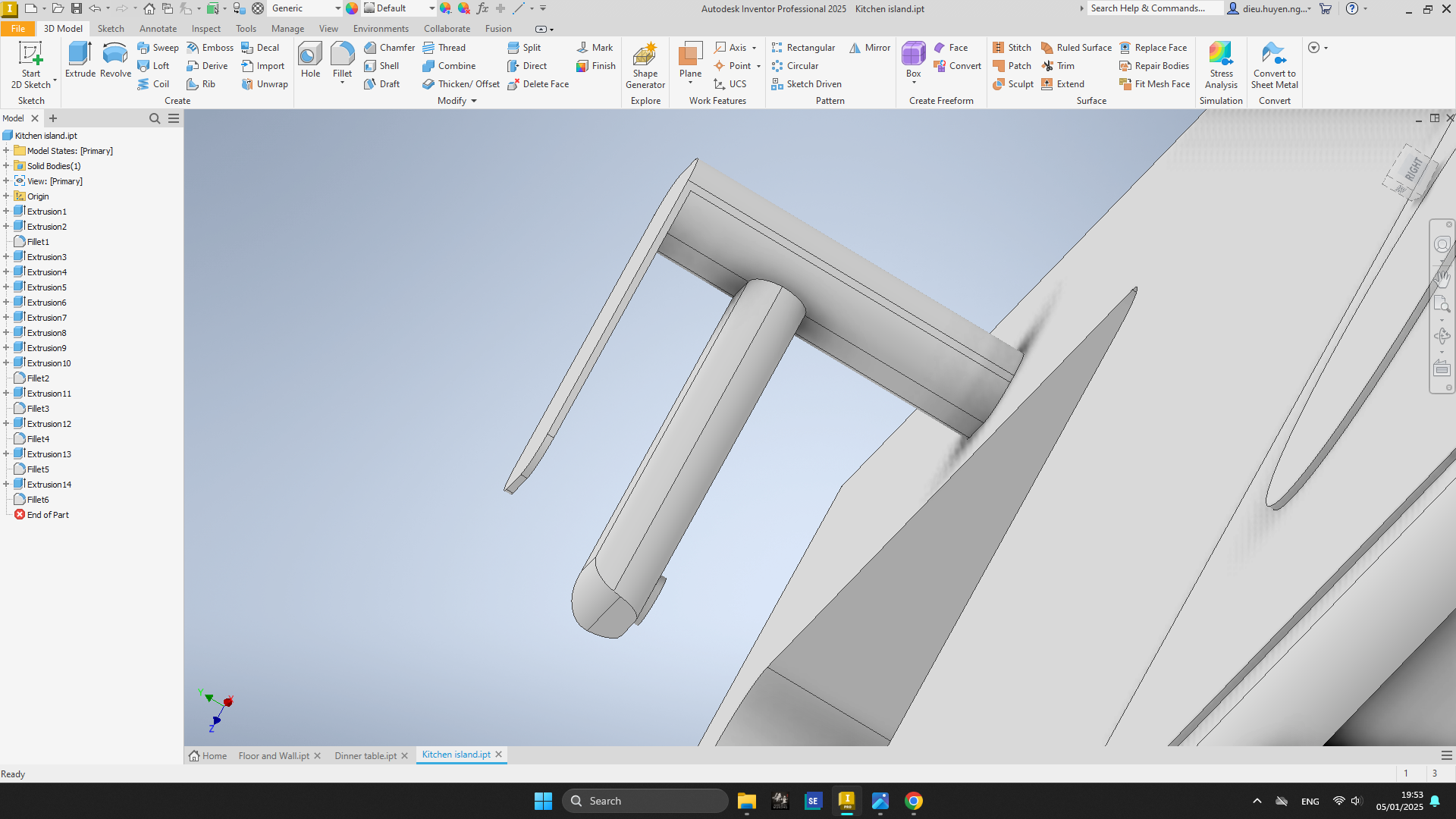Click the Search Help & Commands field

tap(1154, 8)
